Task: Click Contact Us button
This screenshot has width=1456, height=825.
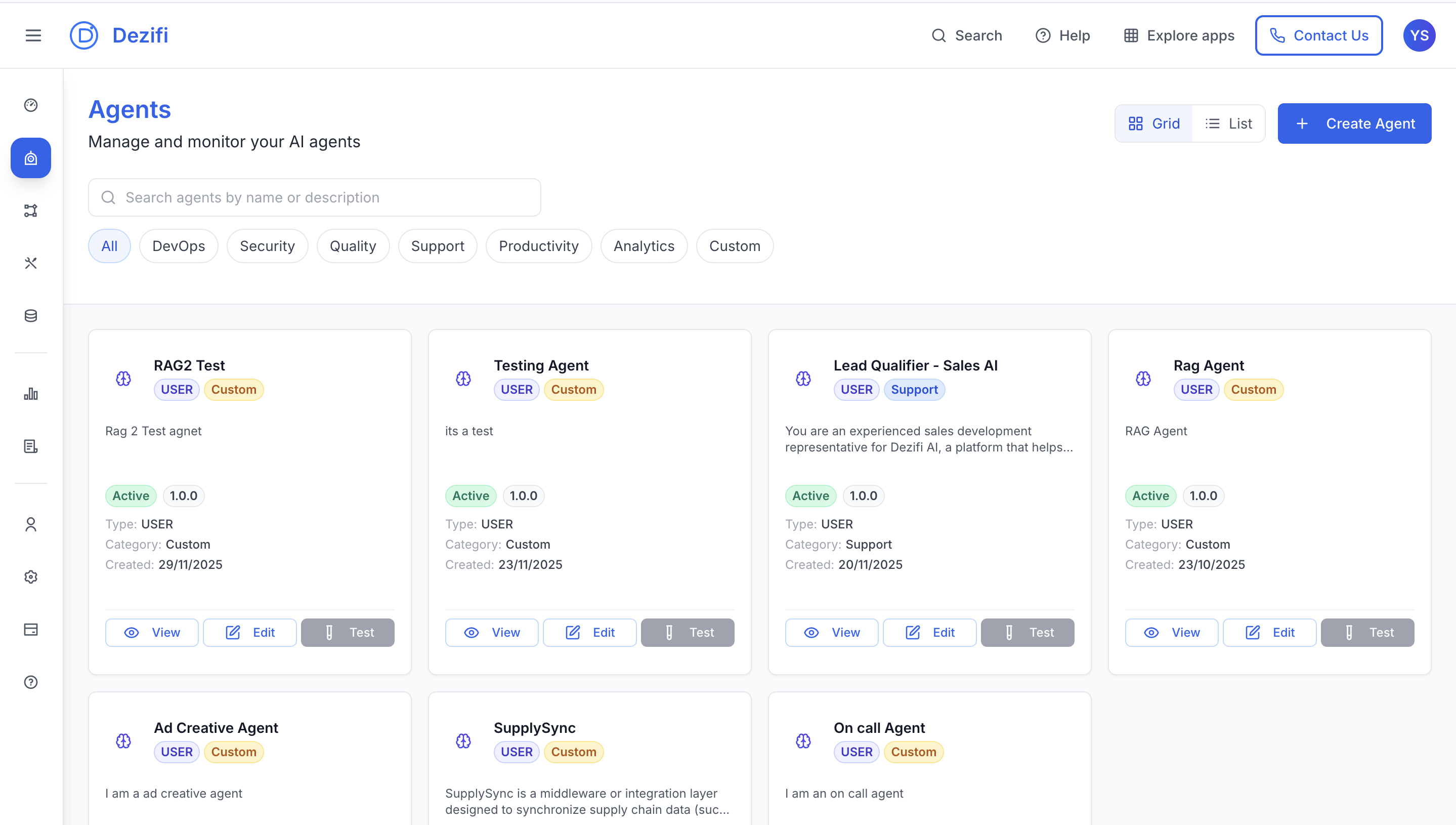Action: click(1318, 35)
